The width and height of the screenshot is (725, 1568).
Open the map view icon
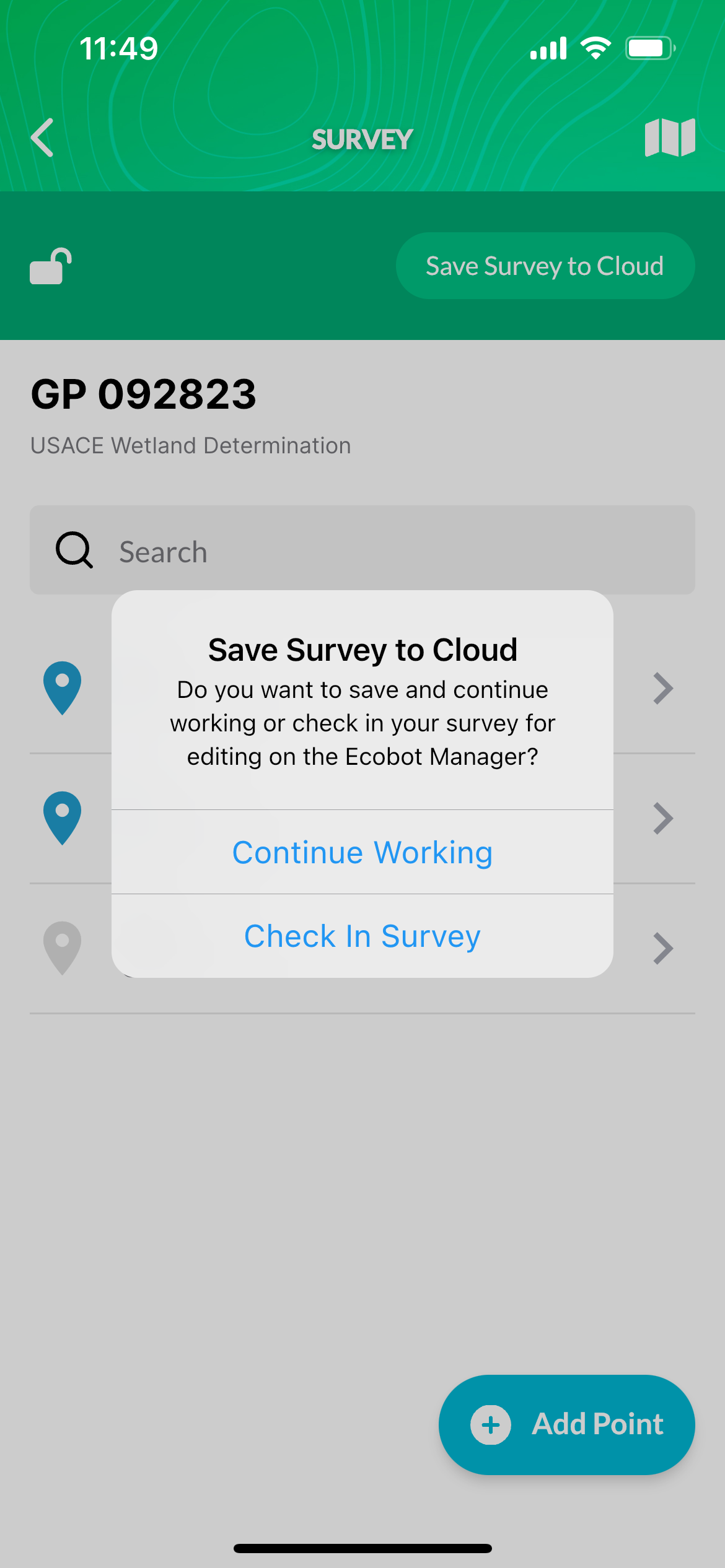(669, 137)
